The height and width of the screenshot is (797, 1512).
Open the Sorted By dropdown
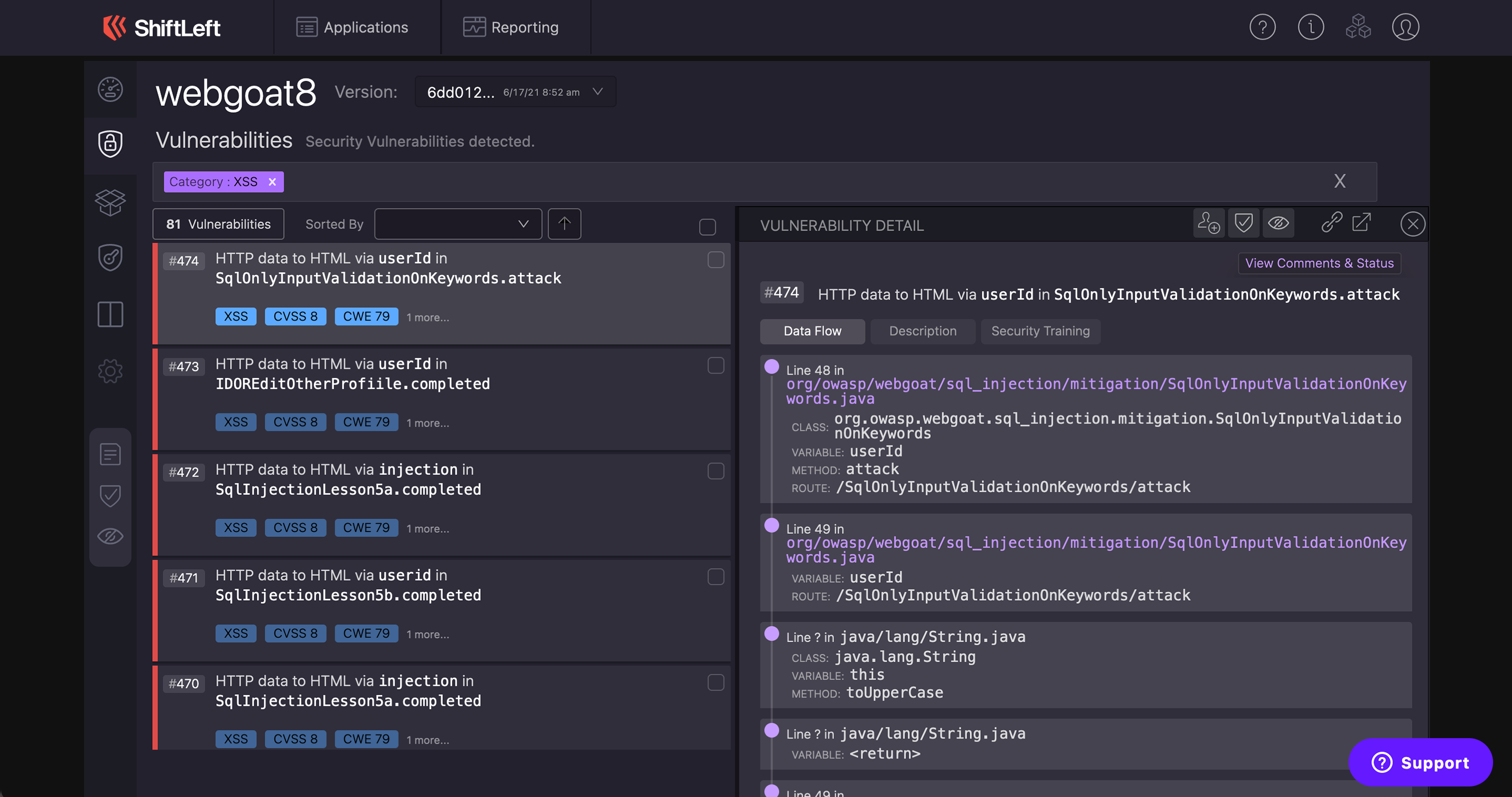[x=458, y=224]
